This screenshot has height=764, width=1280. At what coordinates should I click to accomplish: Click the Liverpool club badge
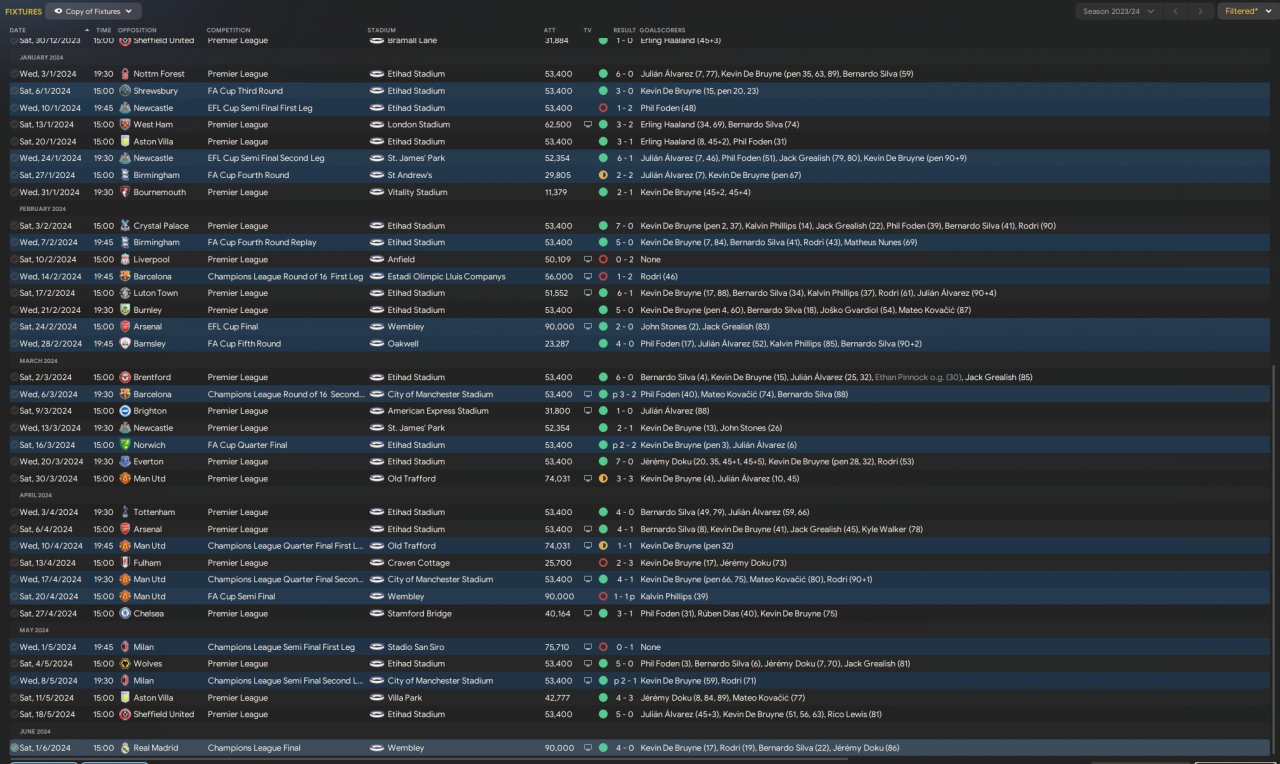coord(125,259)
